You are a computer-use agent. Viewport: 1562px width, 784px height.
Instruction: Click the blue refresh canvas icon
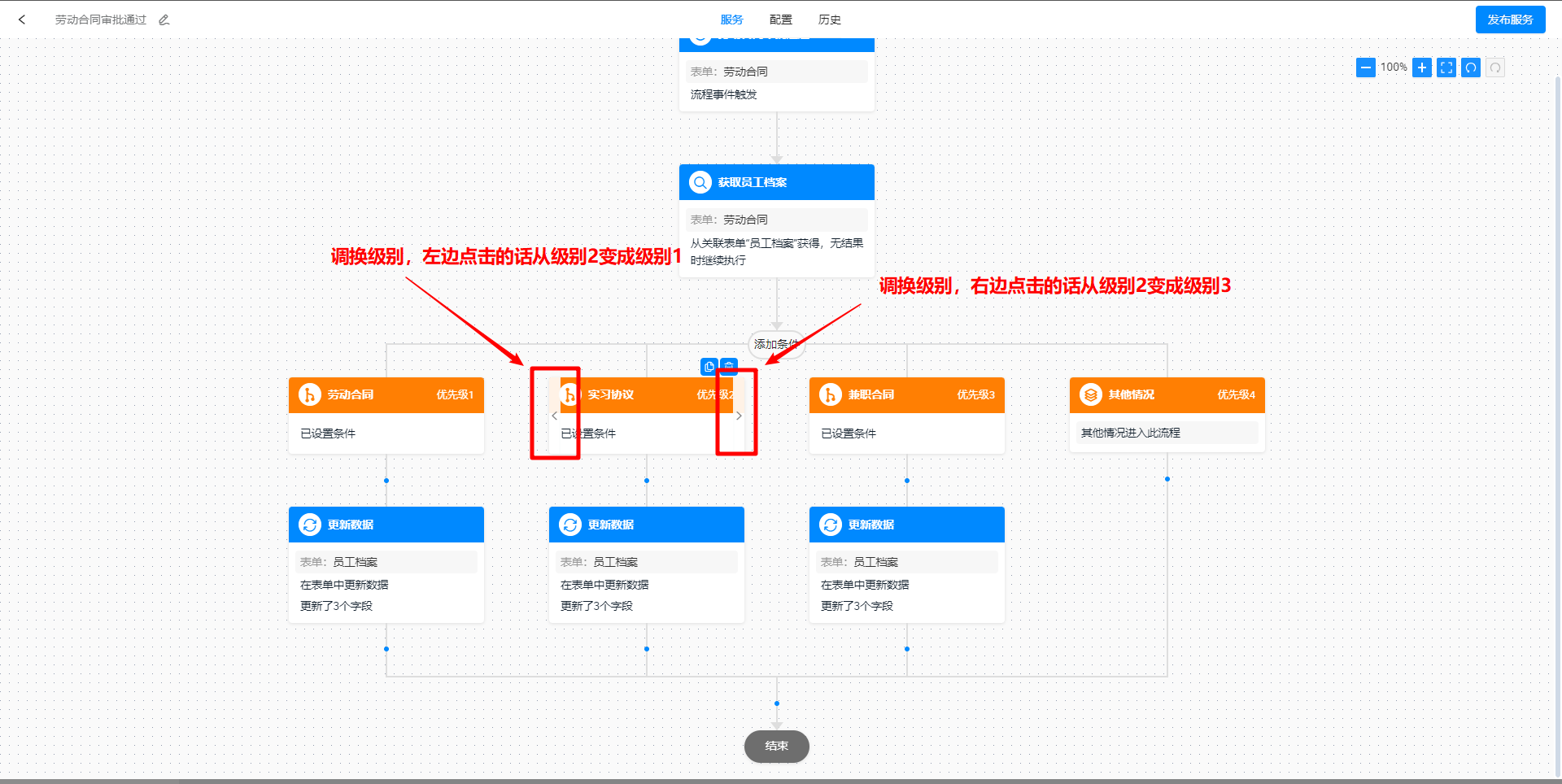pyautogui.click(x=1471, y=68)
